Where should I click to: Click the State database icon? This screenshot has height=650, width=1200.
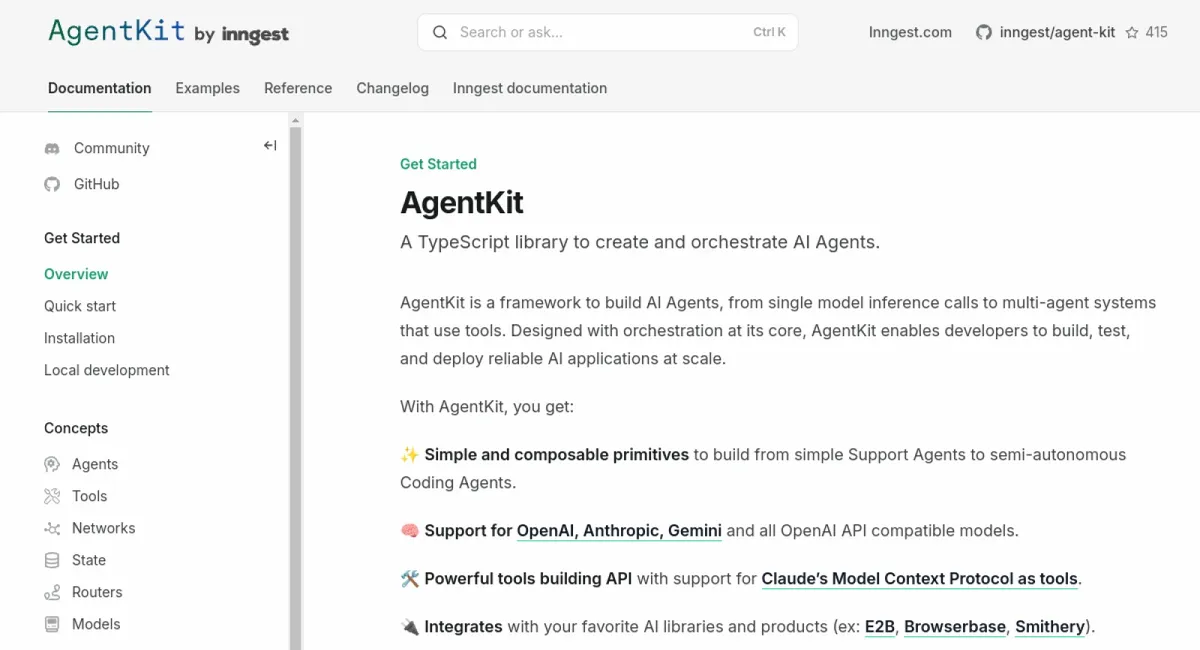click(52, 560)
